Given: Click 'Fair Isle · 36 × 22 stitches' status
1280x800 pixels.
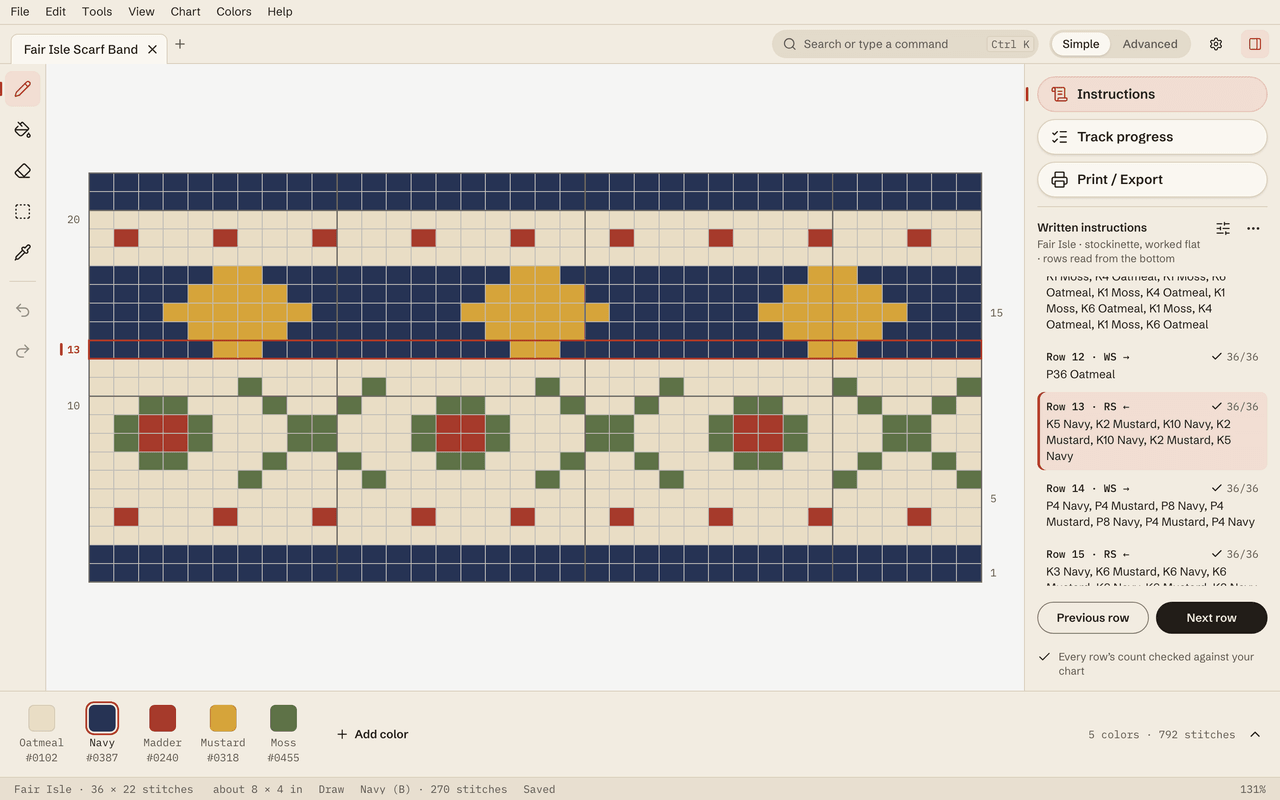Looking at the screenshot, I should 103,789.
